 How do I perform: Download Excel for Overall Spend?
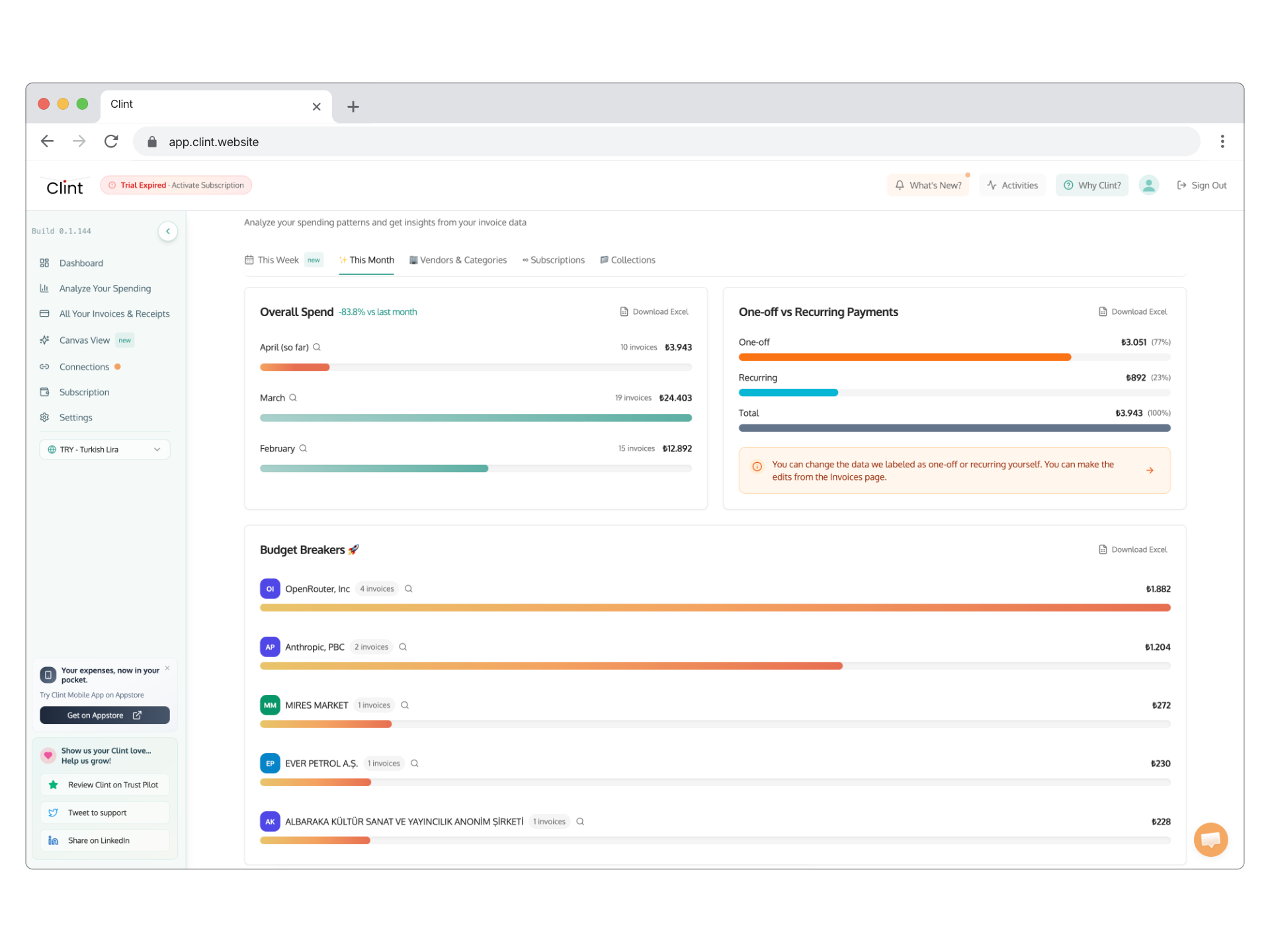(x=654, y=311)
